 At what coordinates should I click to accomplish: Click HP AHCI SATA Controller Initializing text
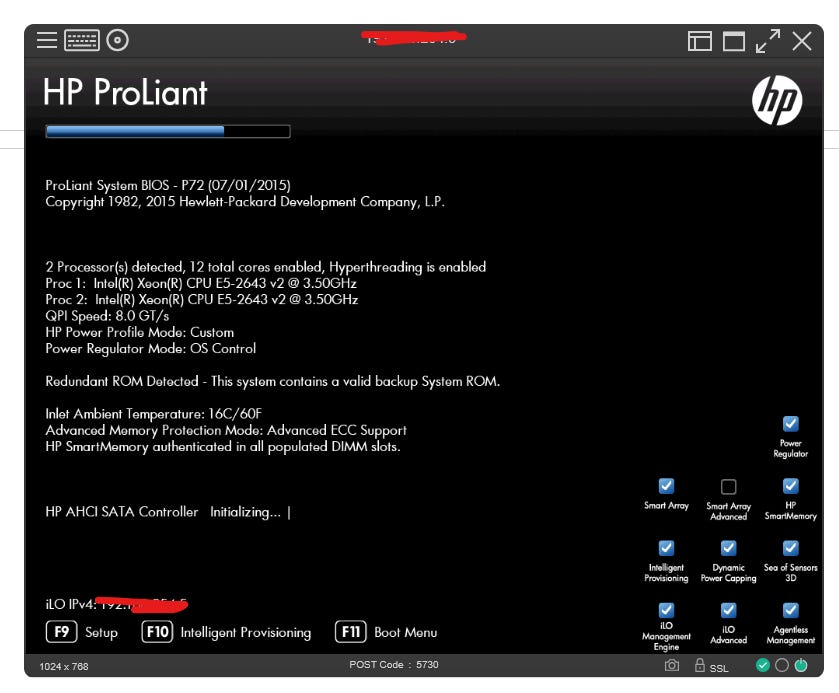coord(168,512)
